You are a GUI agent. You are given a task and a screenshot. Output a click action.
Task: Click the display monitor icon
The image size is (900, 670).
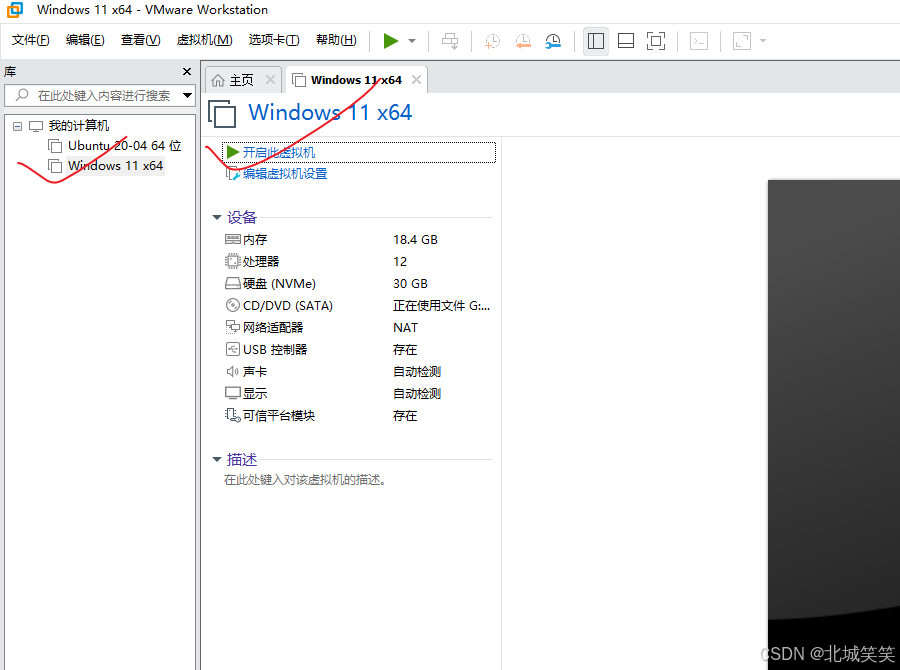pos(232,393)
